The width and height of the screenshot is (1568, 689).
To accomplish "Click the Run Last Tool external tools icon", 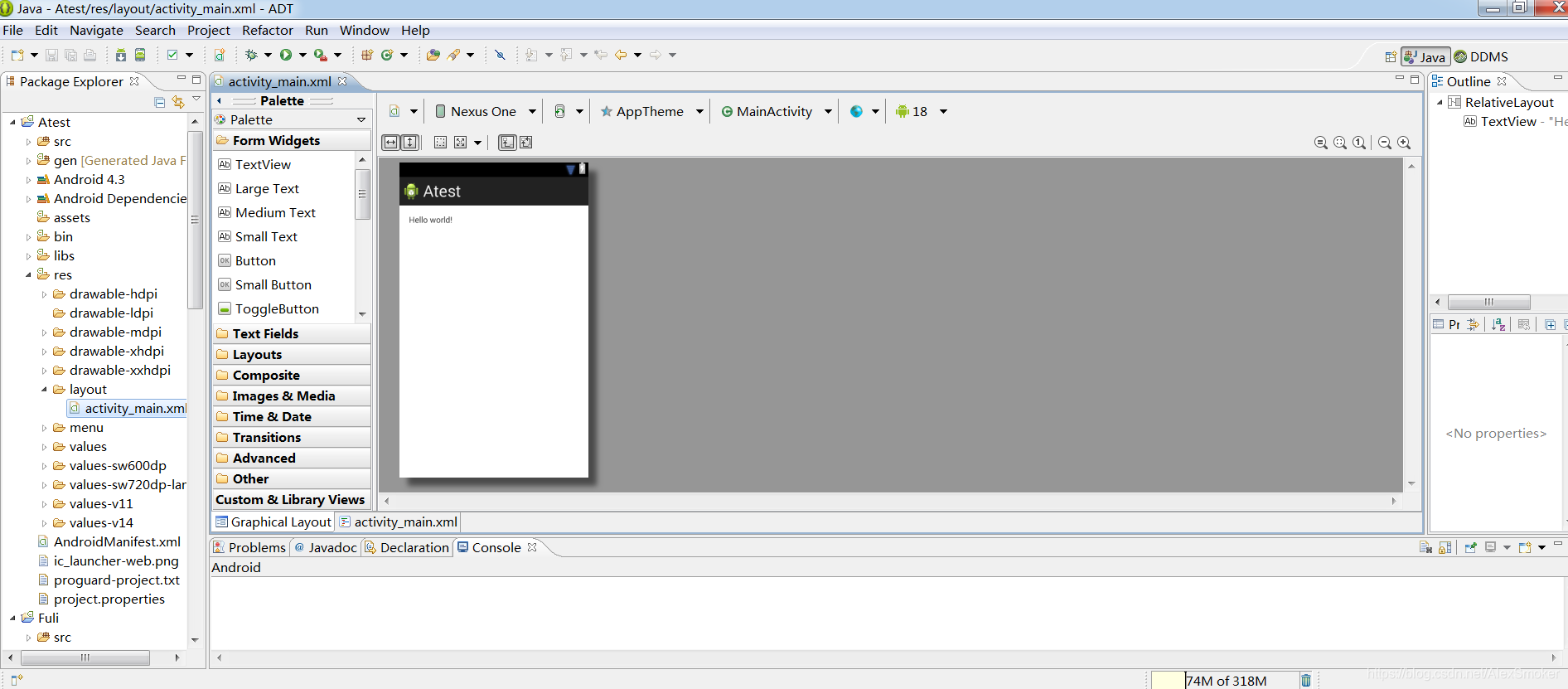I will pos(321,55).
